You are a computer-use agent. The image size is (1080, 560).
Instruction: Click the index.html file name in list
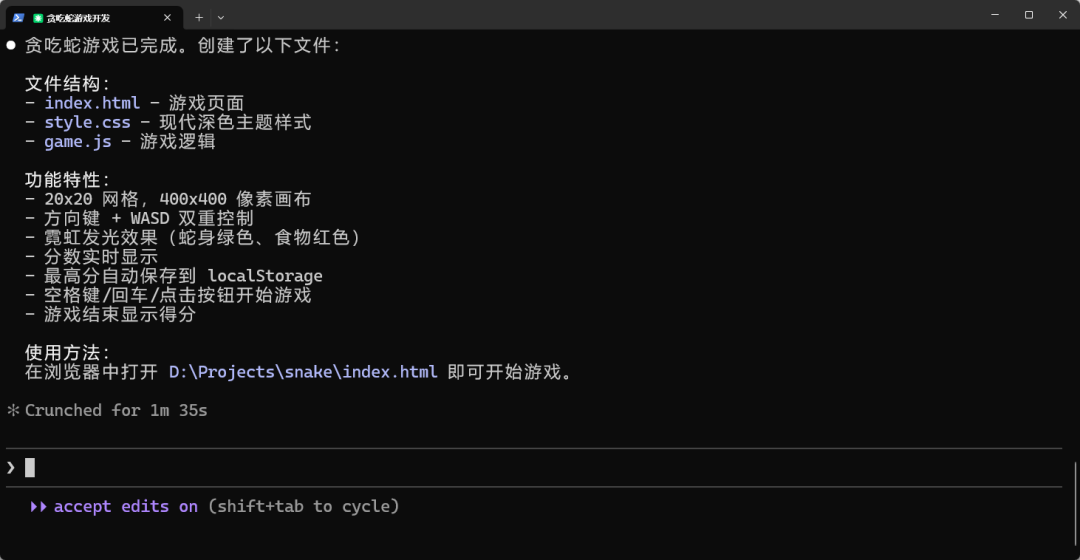[92, 103]
